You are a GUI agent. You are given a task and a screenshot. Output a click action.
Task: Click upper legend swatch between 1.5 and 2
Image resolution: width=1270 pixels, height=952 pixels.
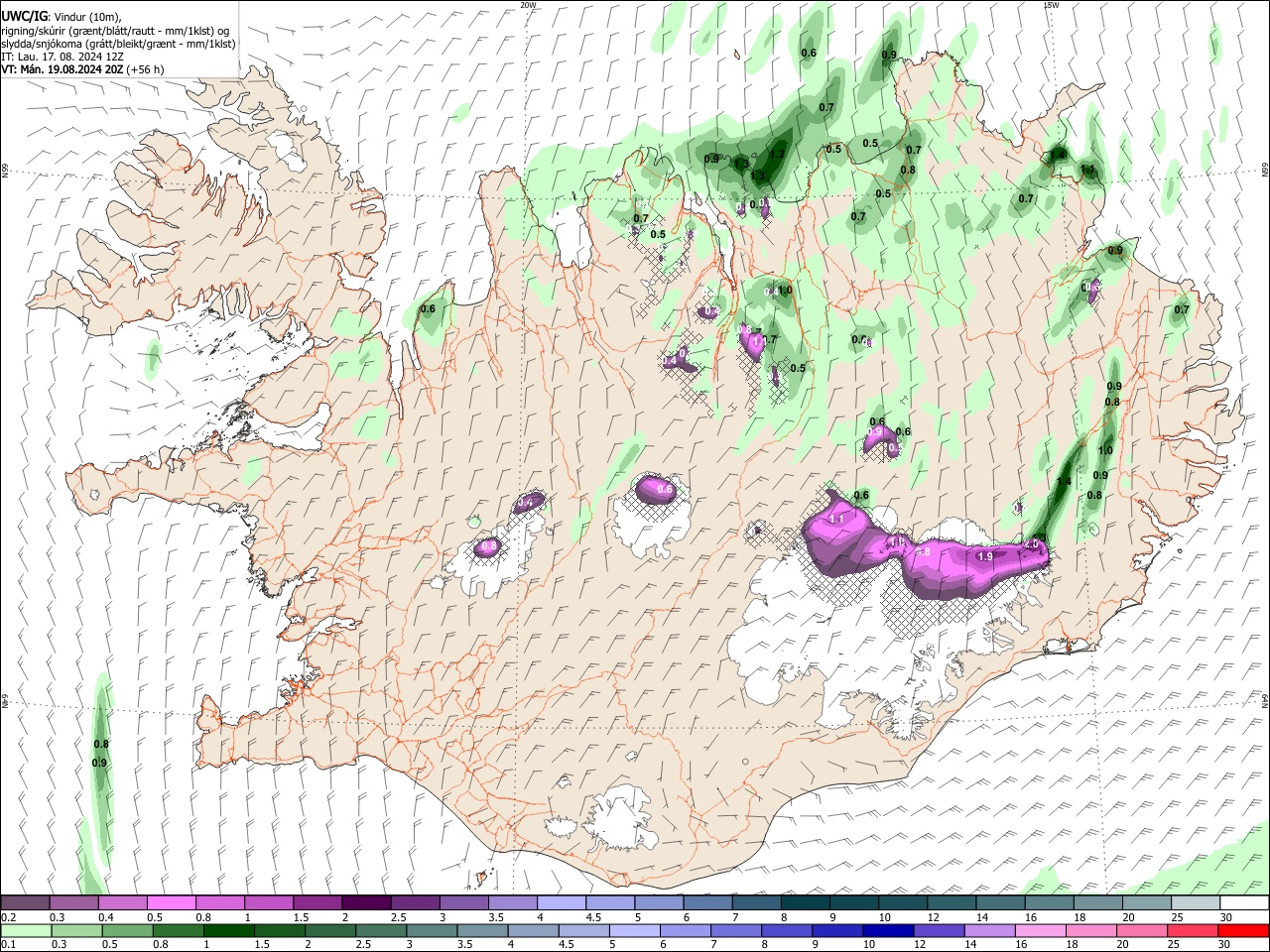tap(317, 903)
